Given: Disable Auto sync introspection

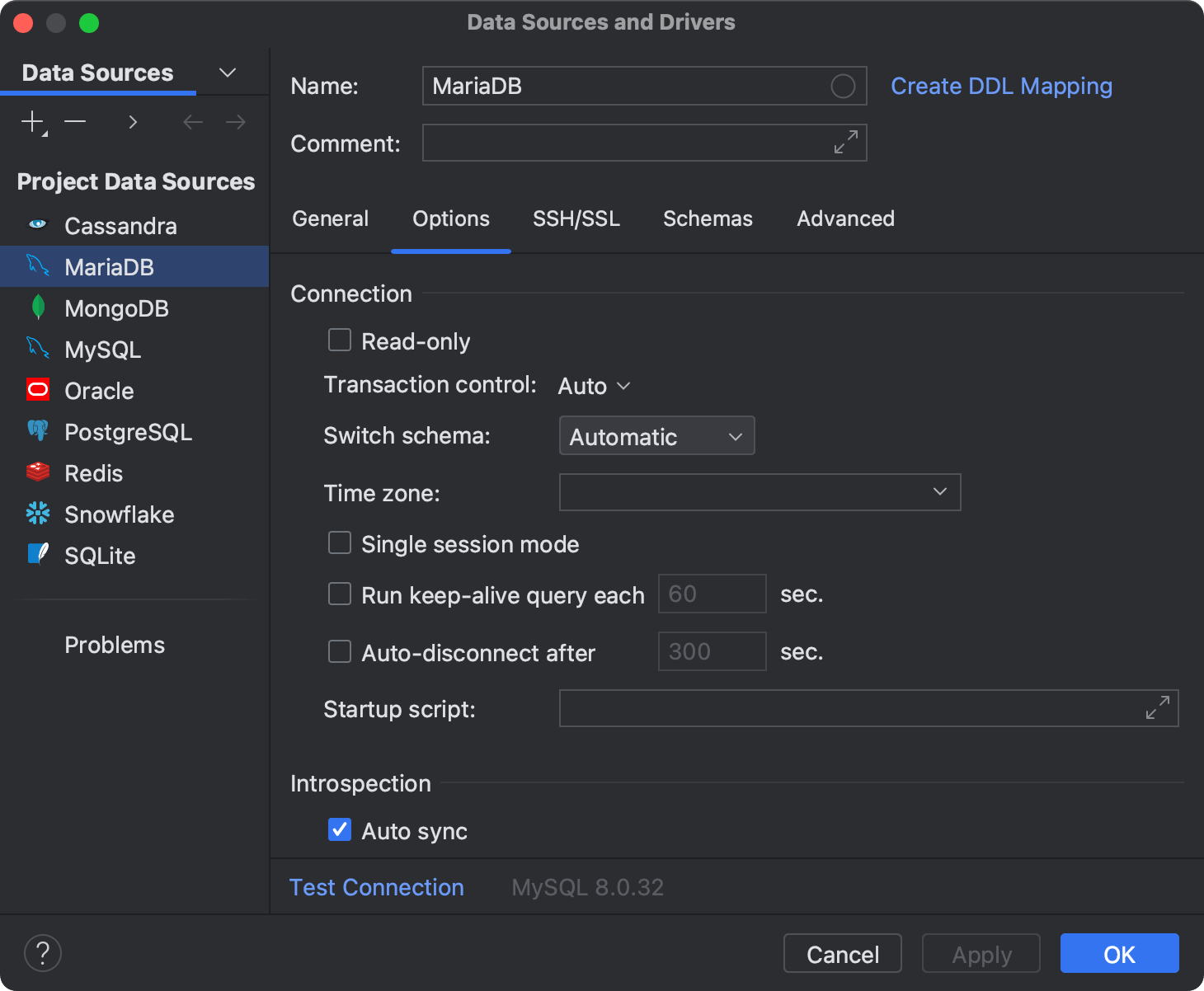Looking at the screenshot, I should pos(339,829).
